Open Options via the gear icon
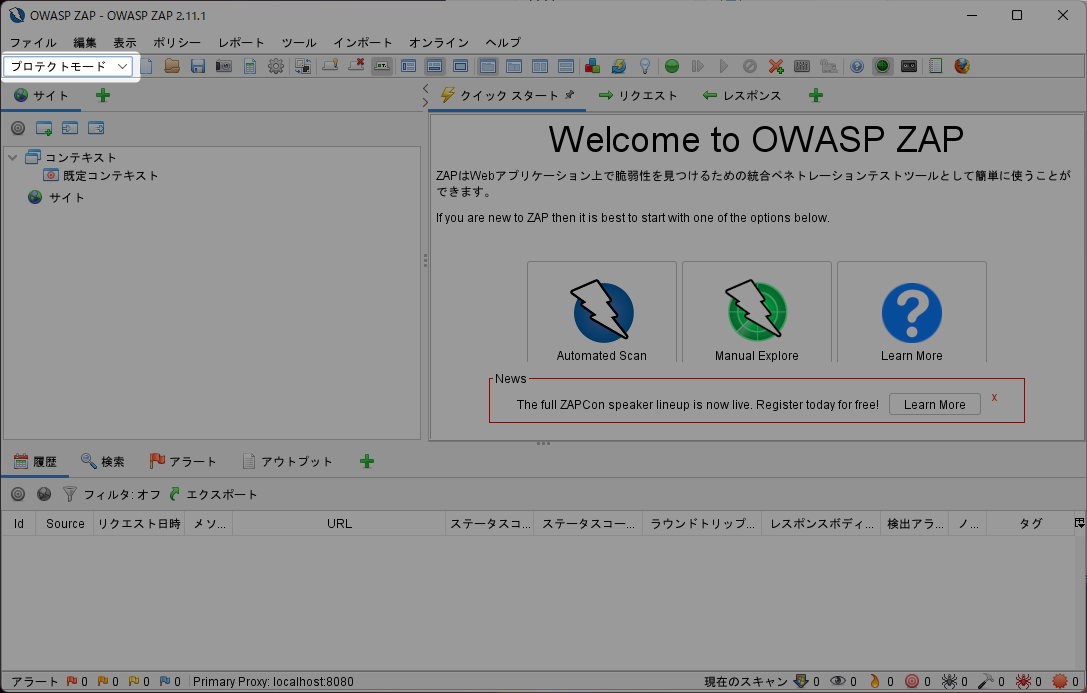1087x693 pixels. coord(276,67)
